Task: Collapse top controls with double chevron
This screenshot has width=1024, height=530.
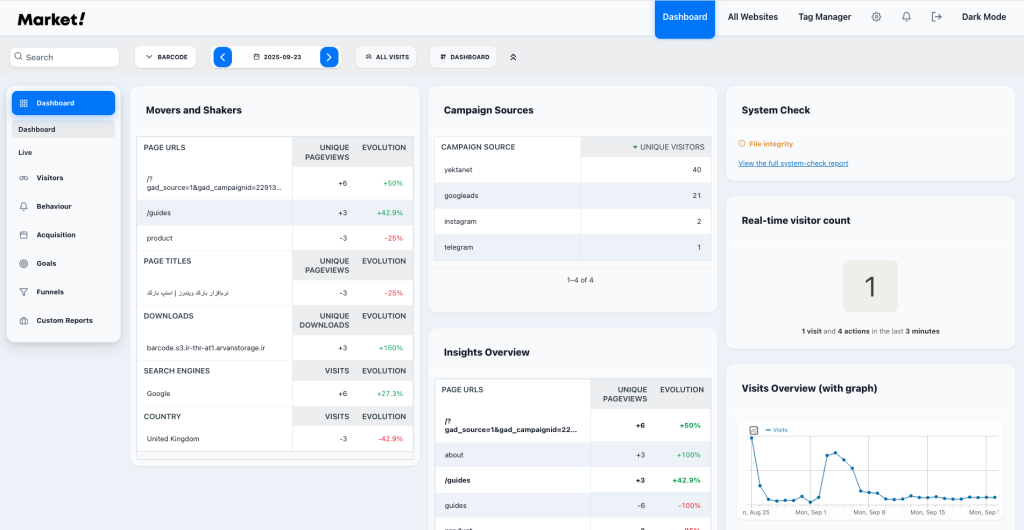Action: (x=513, y=57)
